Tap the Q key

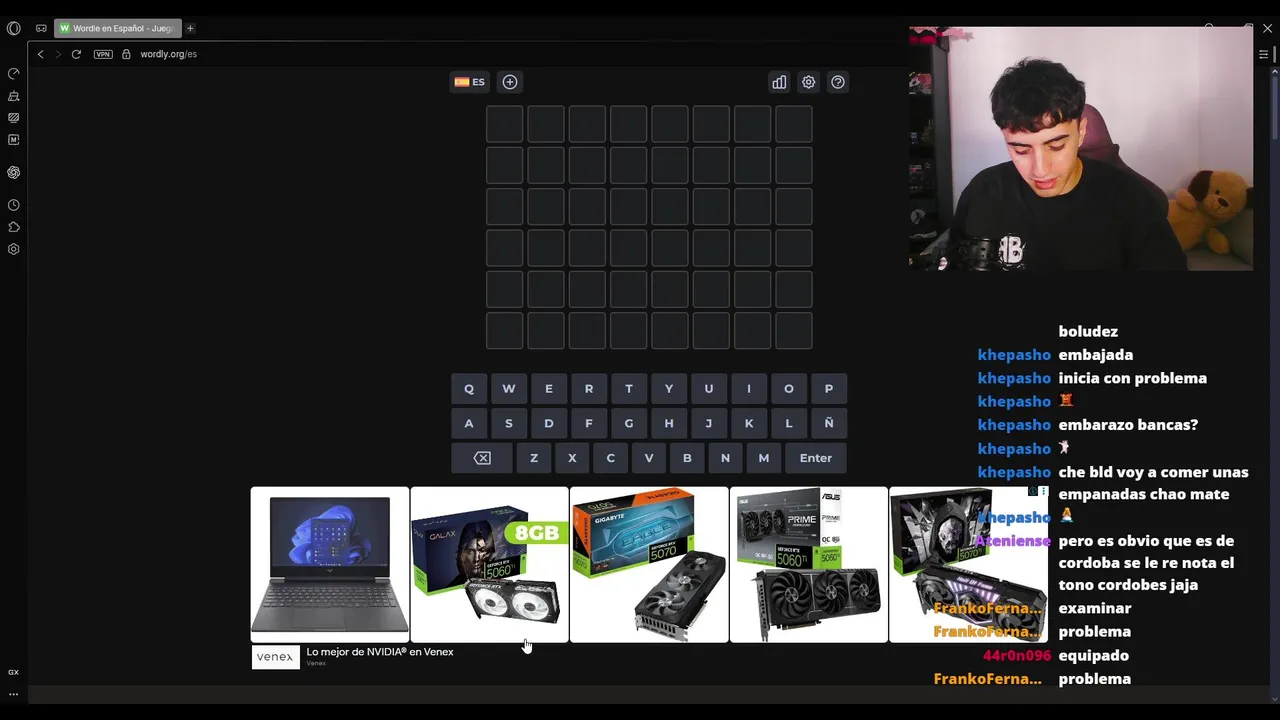click(469, 389)
